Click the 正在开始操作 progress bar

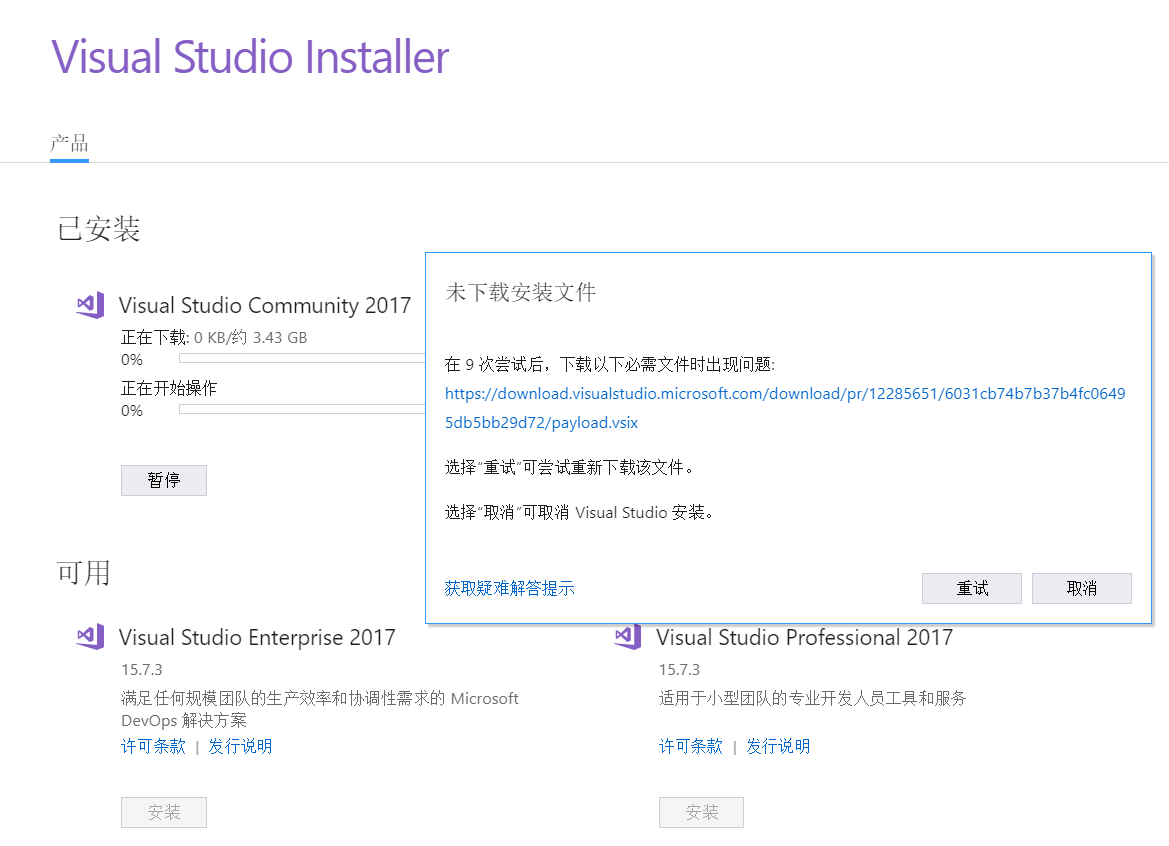302,409
